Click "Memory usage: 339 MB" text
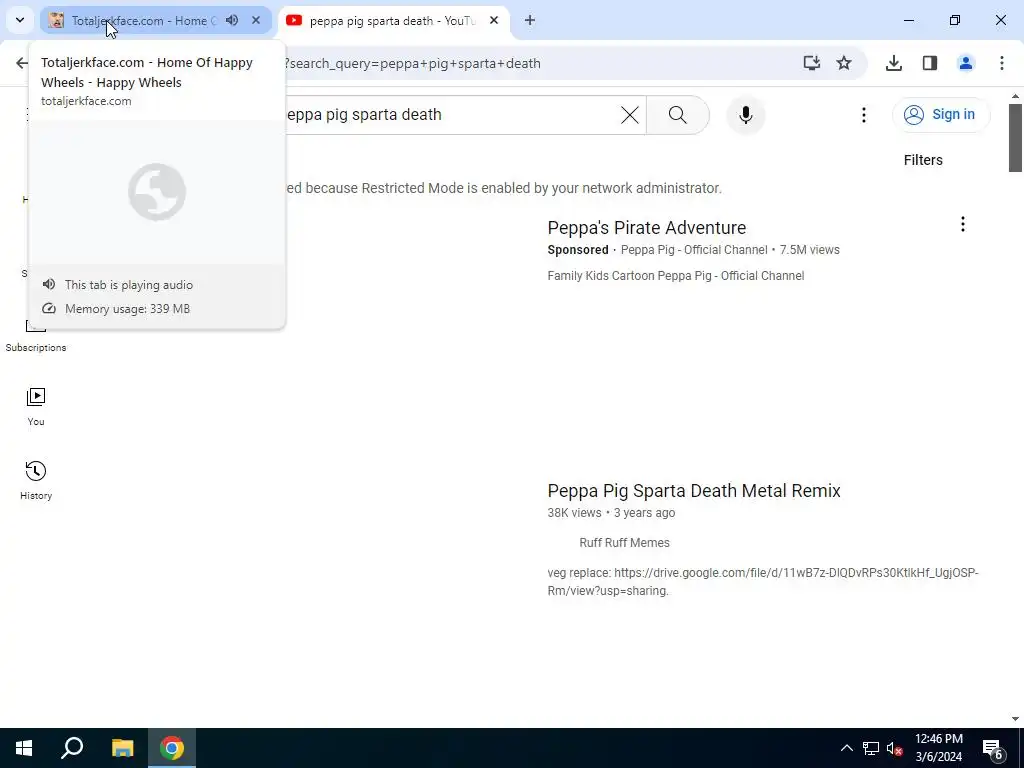This screenshot has height=768, width=1024. 127,309
